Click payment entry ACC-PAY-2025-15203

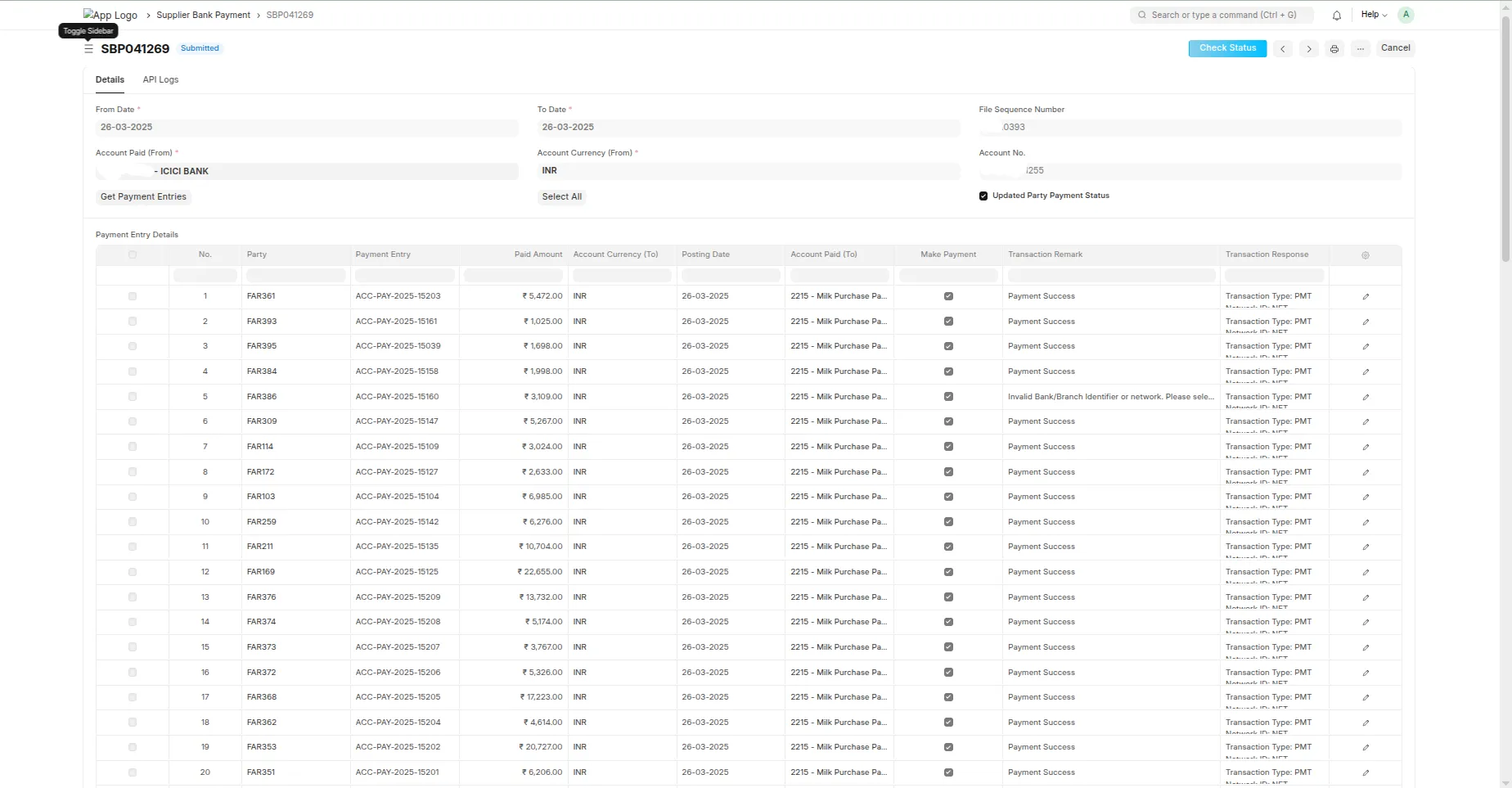398,296
